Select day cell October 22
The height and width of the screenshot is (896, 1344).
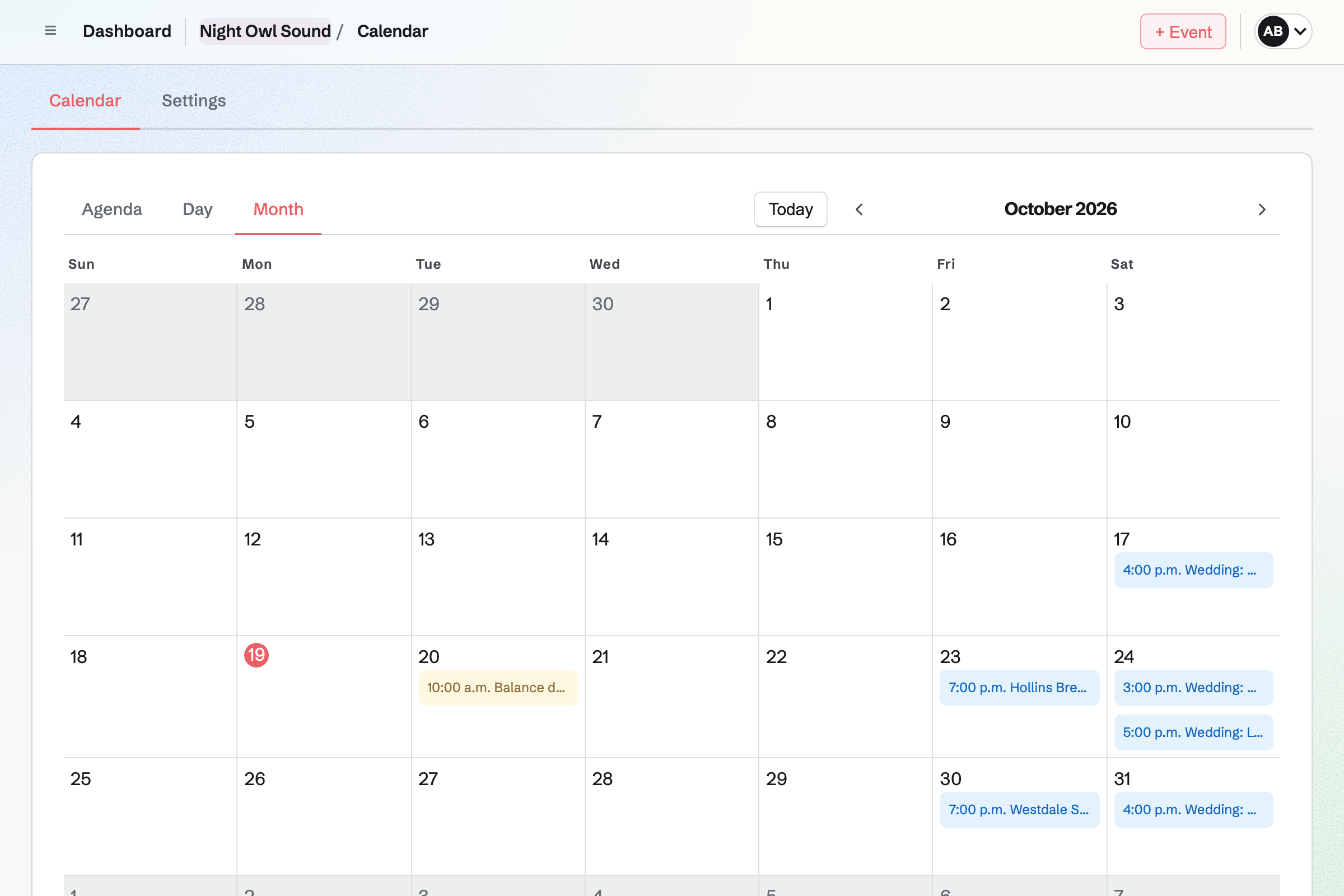tap(845, 697)
